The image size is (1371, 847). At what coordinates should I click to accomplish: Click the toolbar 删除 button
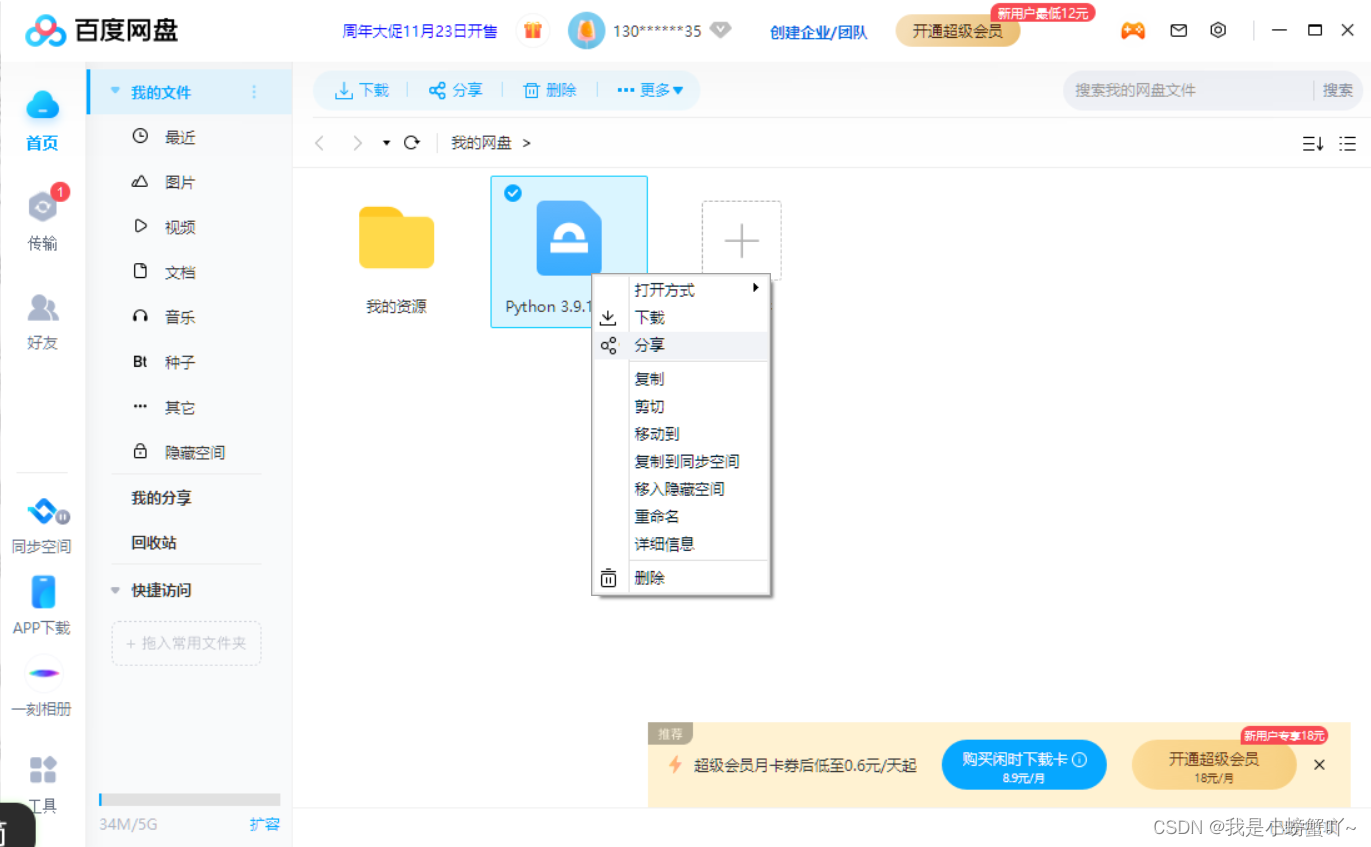(x=550, y=90)
